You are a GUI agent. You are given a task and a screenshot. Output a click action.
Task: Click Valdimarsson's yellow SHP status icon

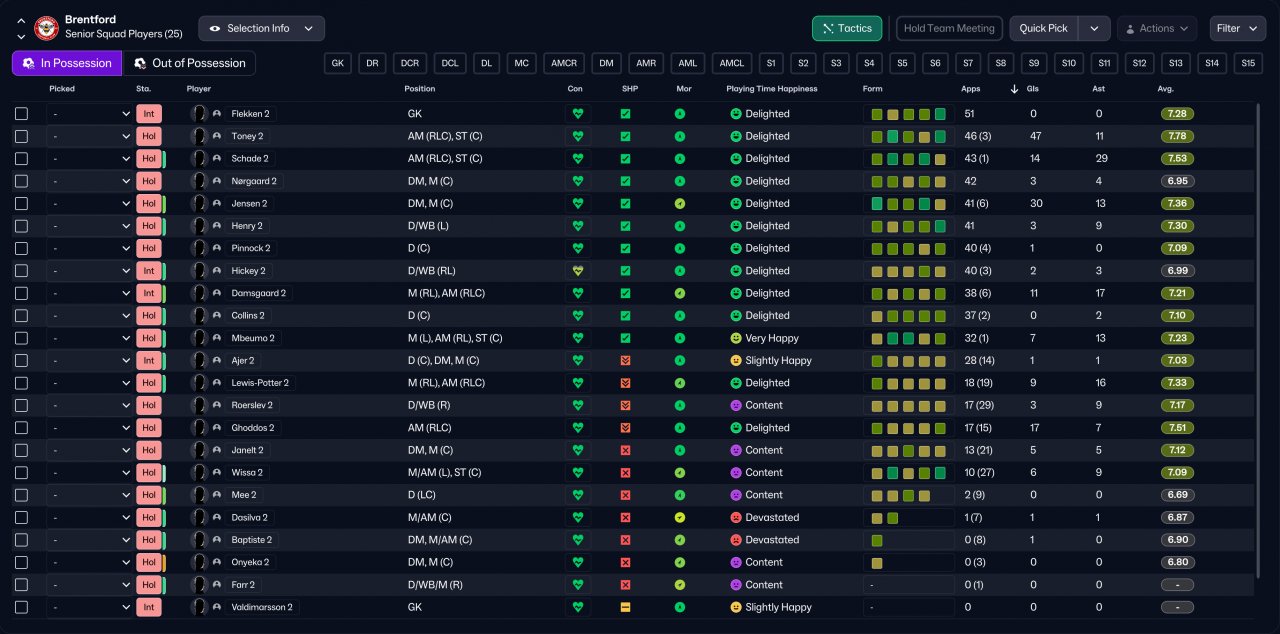(x=625, y=607)
